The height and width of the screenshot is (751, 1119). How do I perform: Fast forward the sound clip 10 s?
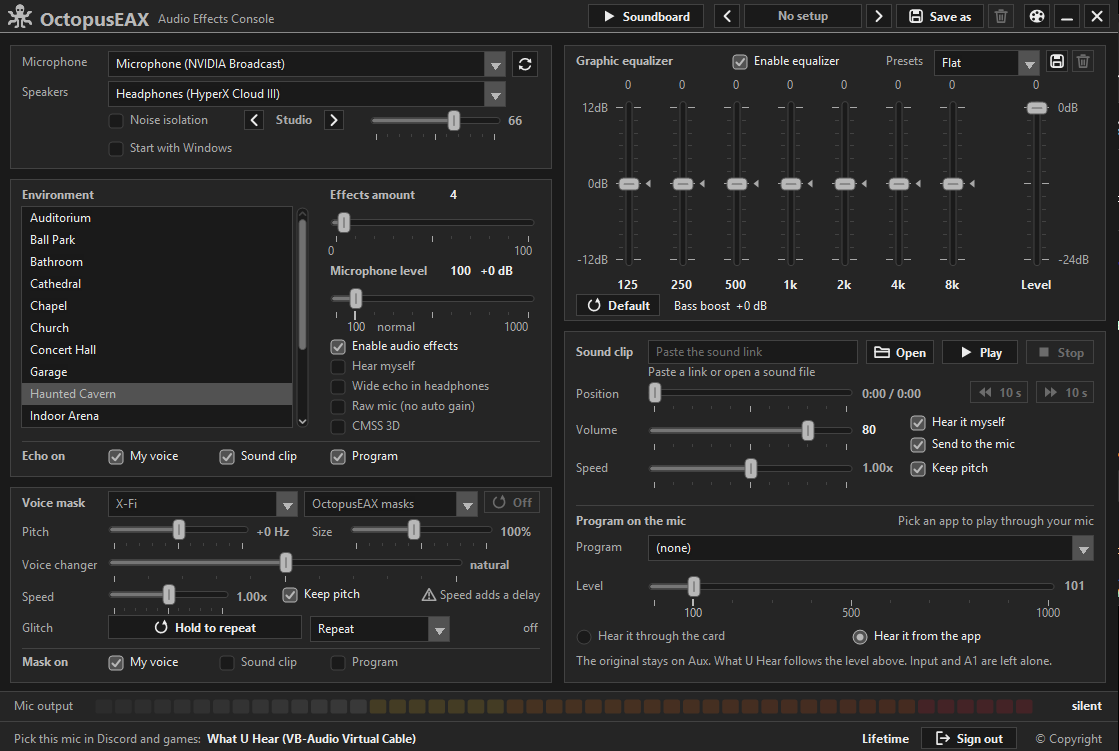coord(1065,393)
